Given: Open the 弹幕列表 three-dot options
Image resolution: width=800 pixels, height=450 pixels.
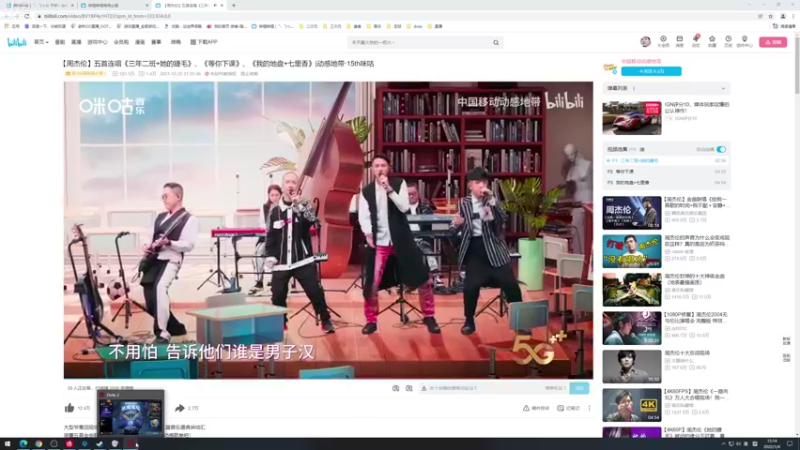Looking at the screenshot, I should pos(634,88).
